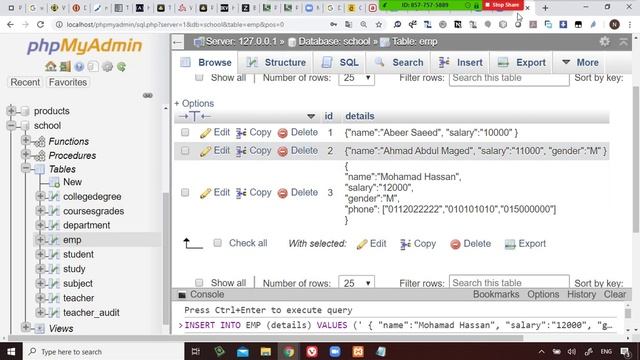
Task: Click upper Filter rows search field
Action: 509,78
